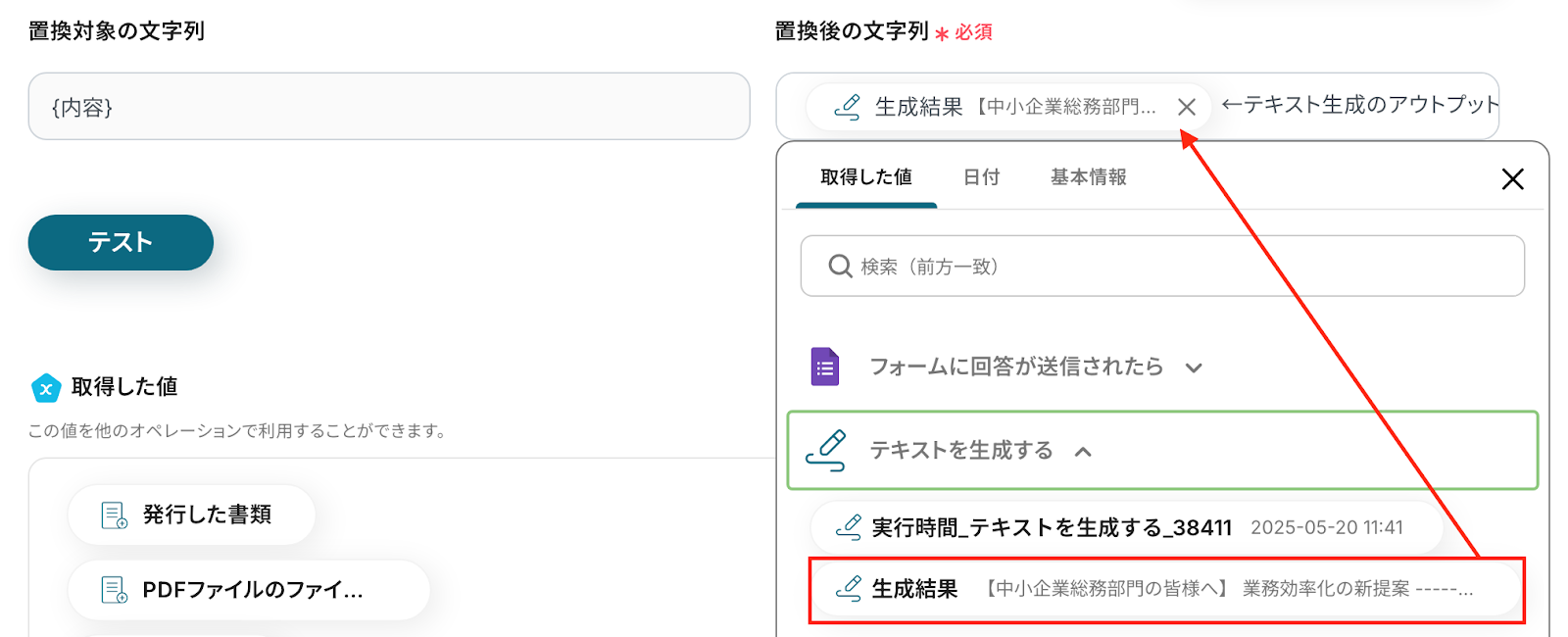Select the 取得した値 tab

[x=866, y=177]
